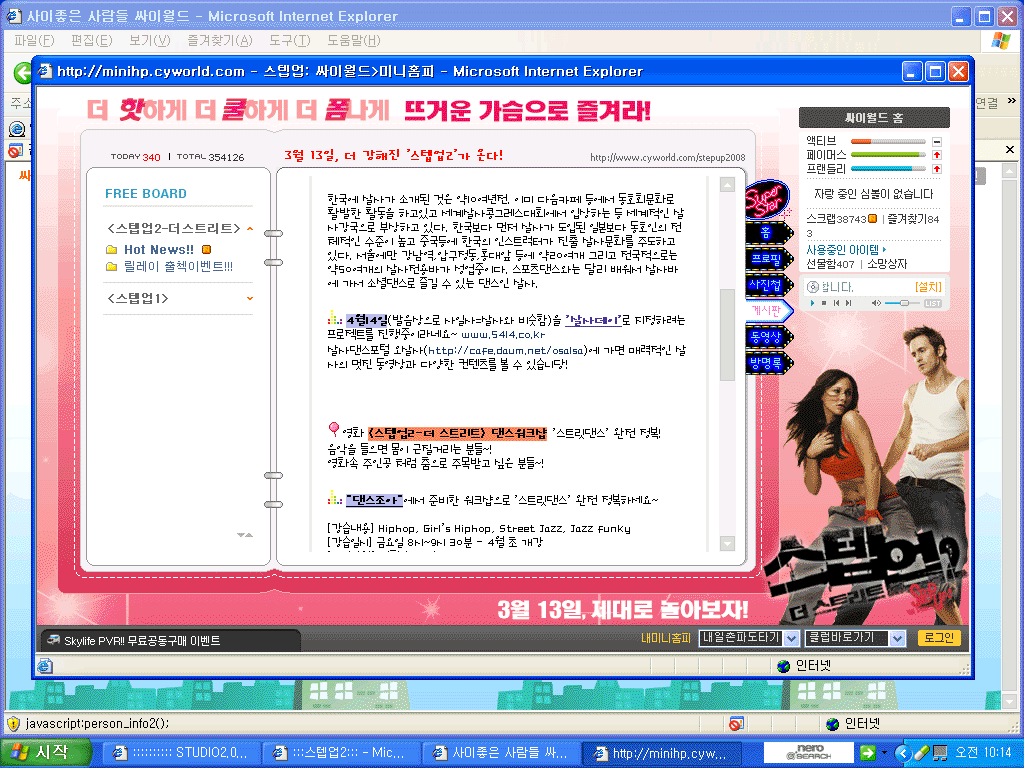
Task: Click the 소망상자 link
Action: coord(887,264)
